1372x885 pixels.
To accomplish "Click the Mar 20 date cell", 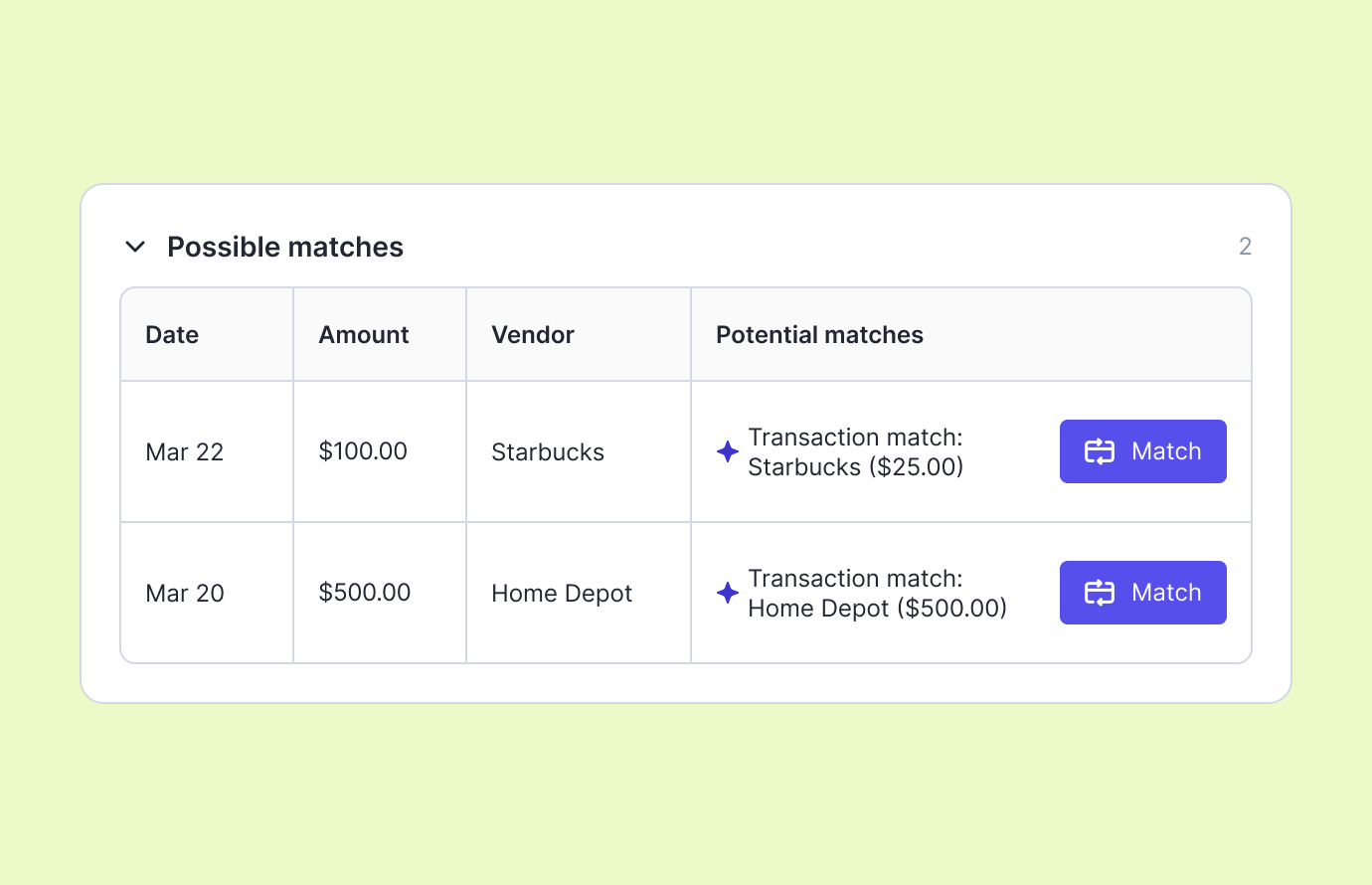I will 185,594.
